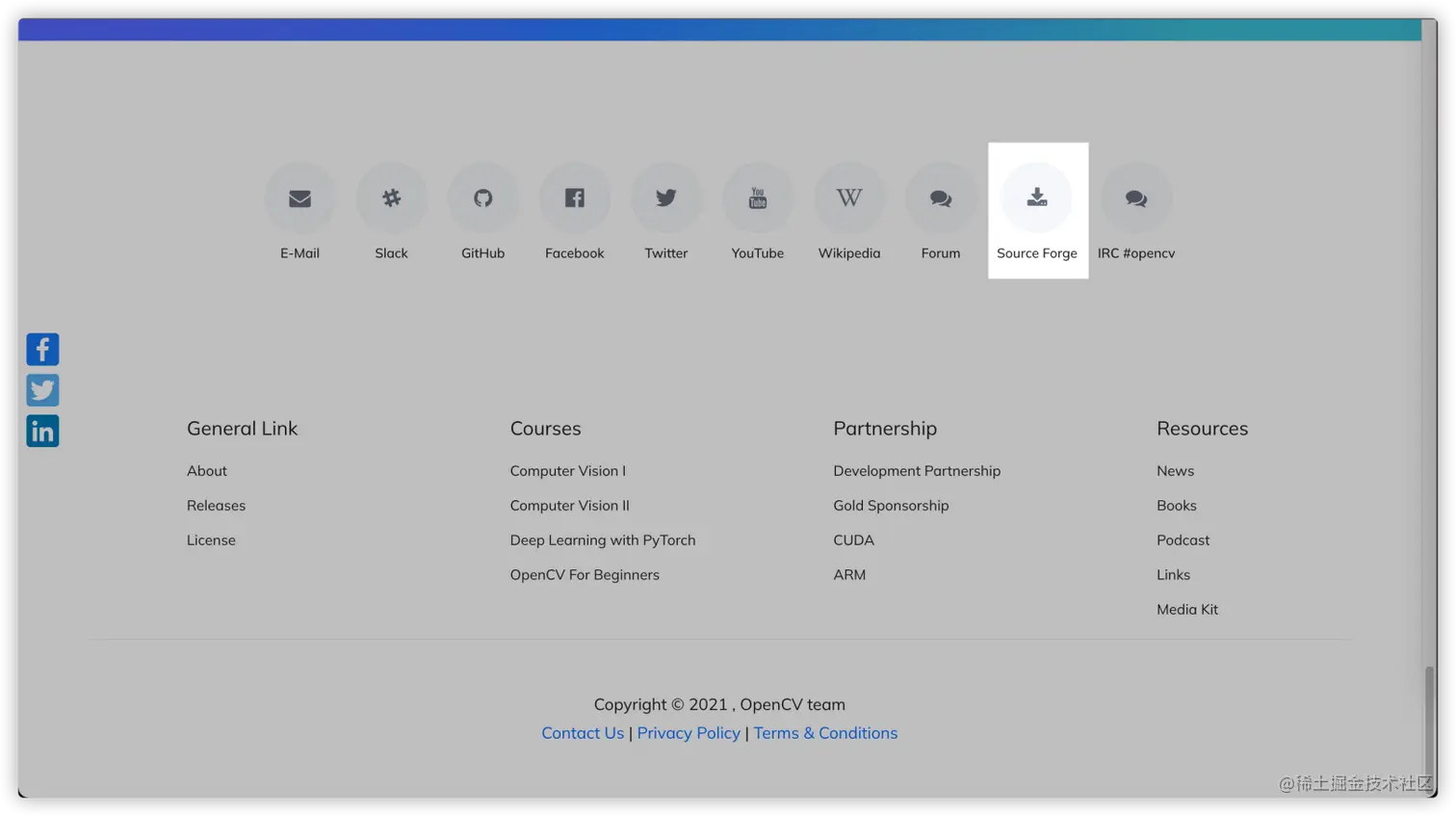Open the E-Mail contact icon
The height and width of the screenshot is (816, 1456).
[x=299, y=198]
